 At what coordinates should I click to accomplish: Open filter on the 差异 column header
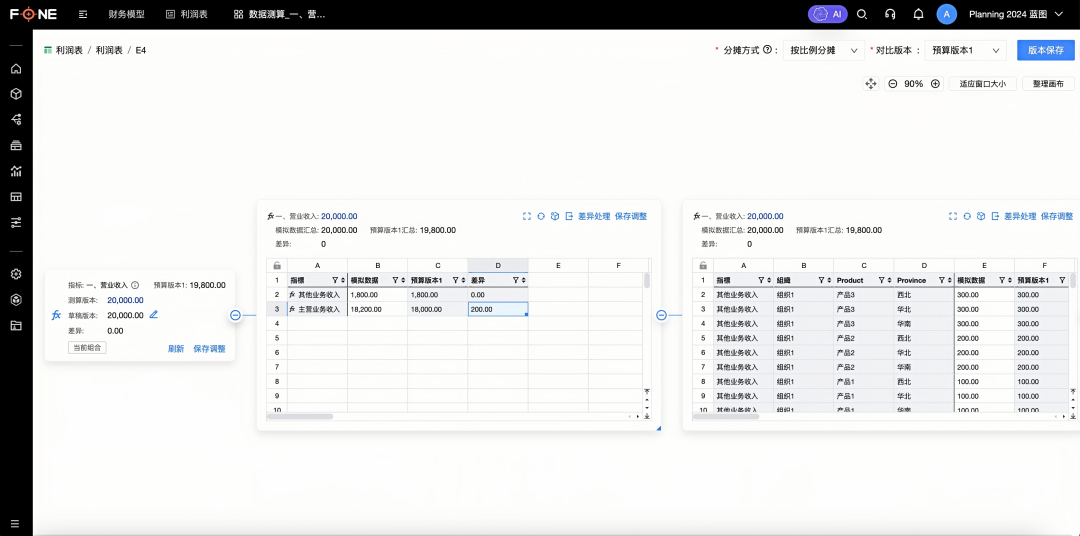click(517, 280)
